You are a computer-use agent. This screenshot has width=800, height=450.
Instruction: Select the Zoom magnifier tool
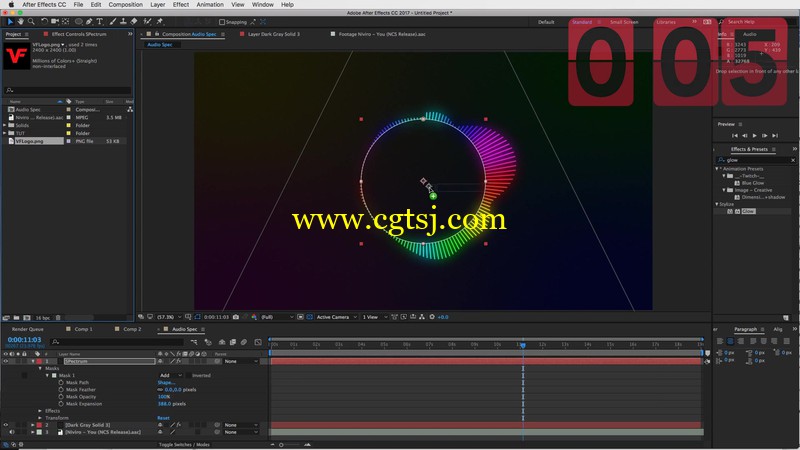pos(31,21)
